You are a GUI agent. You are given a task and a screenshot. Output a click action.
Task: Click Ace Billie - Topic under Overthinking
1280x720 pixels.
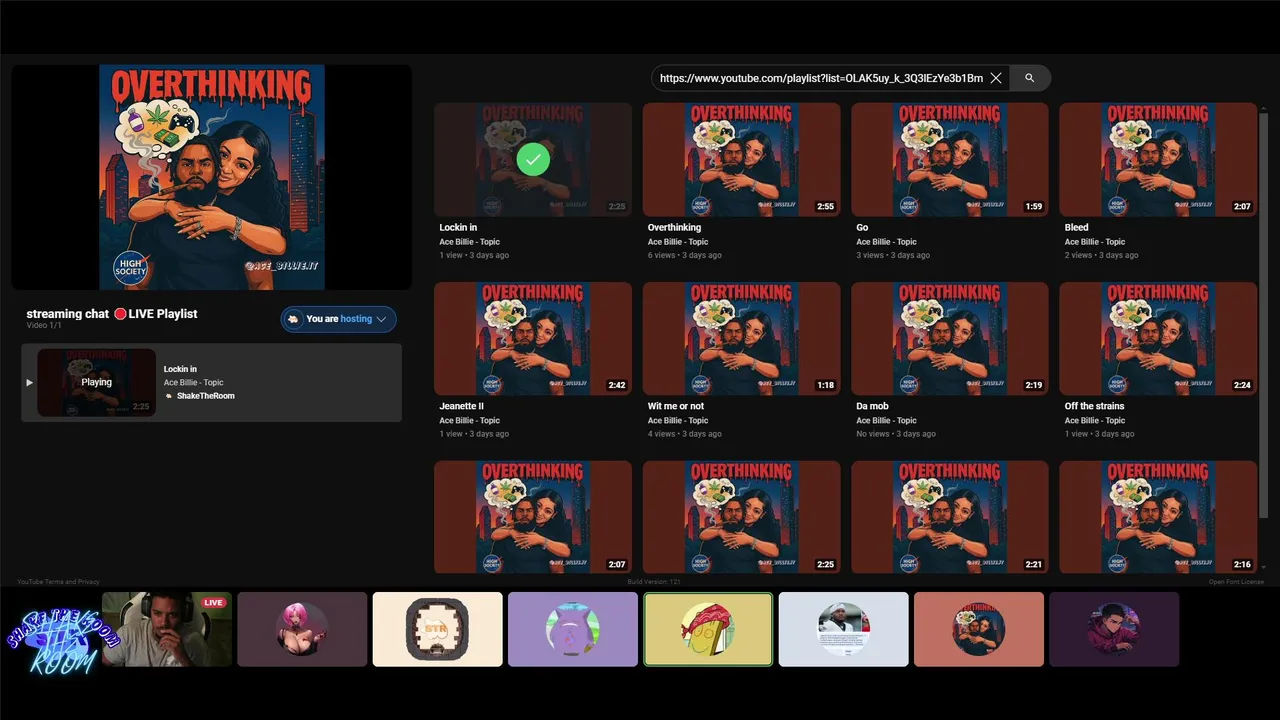(678, 242)
